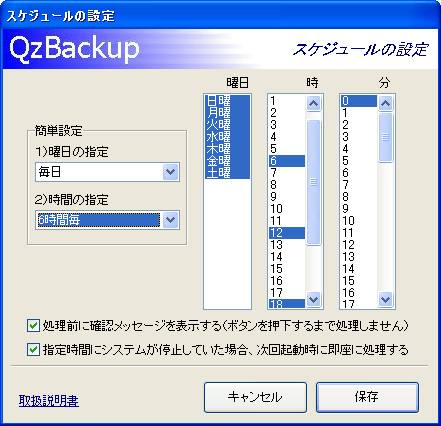Open the 時間の指定 dropdown showing 6時間毎

point(107,220)
